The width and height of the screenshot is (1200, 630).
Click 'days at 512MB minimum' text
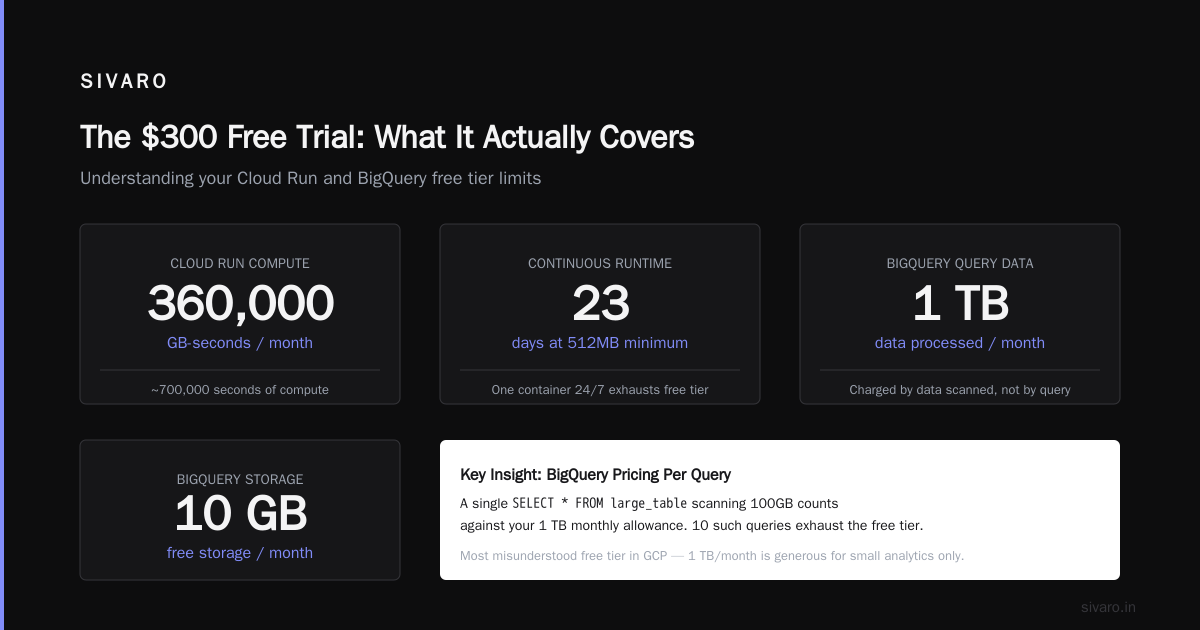(x=600, y=343)
